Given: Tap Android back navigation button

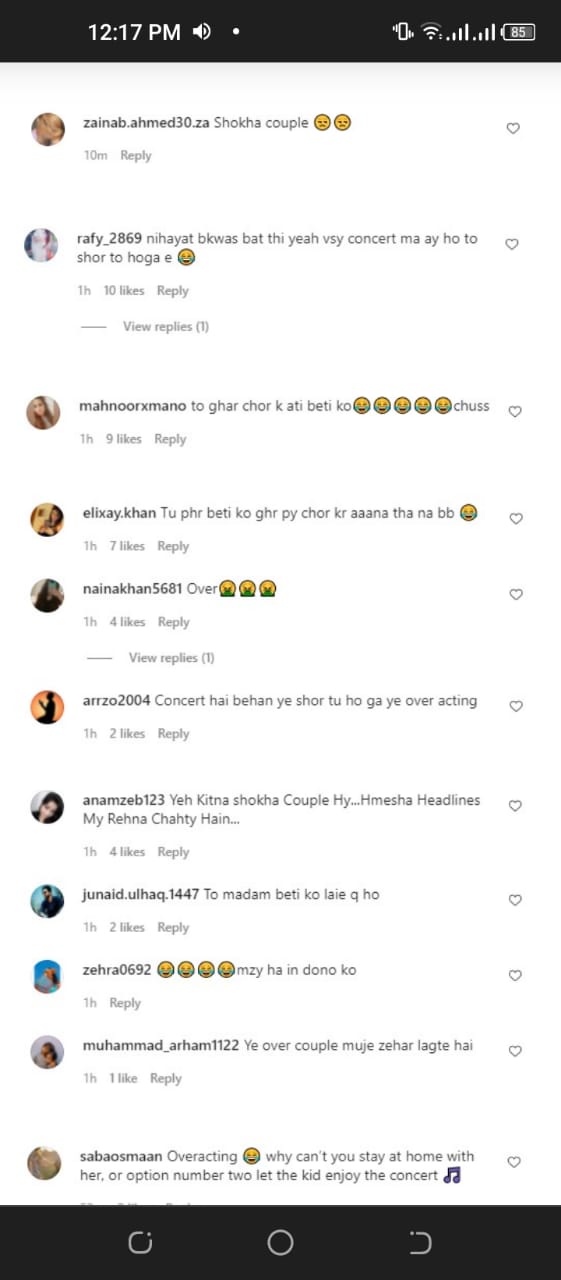Looking at the screenshot, I should (x=420, y=1243).
